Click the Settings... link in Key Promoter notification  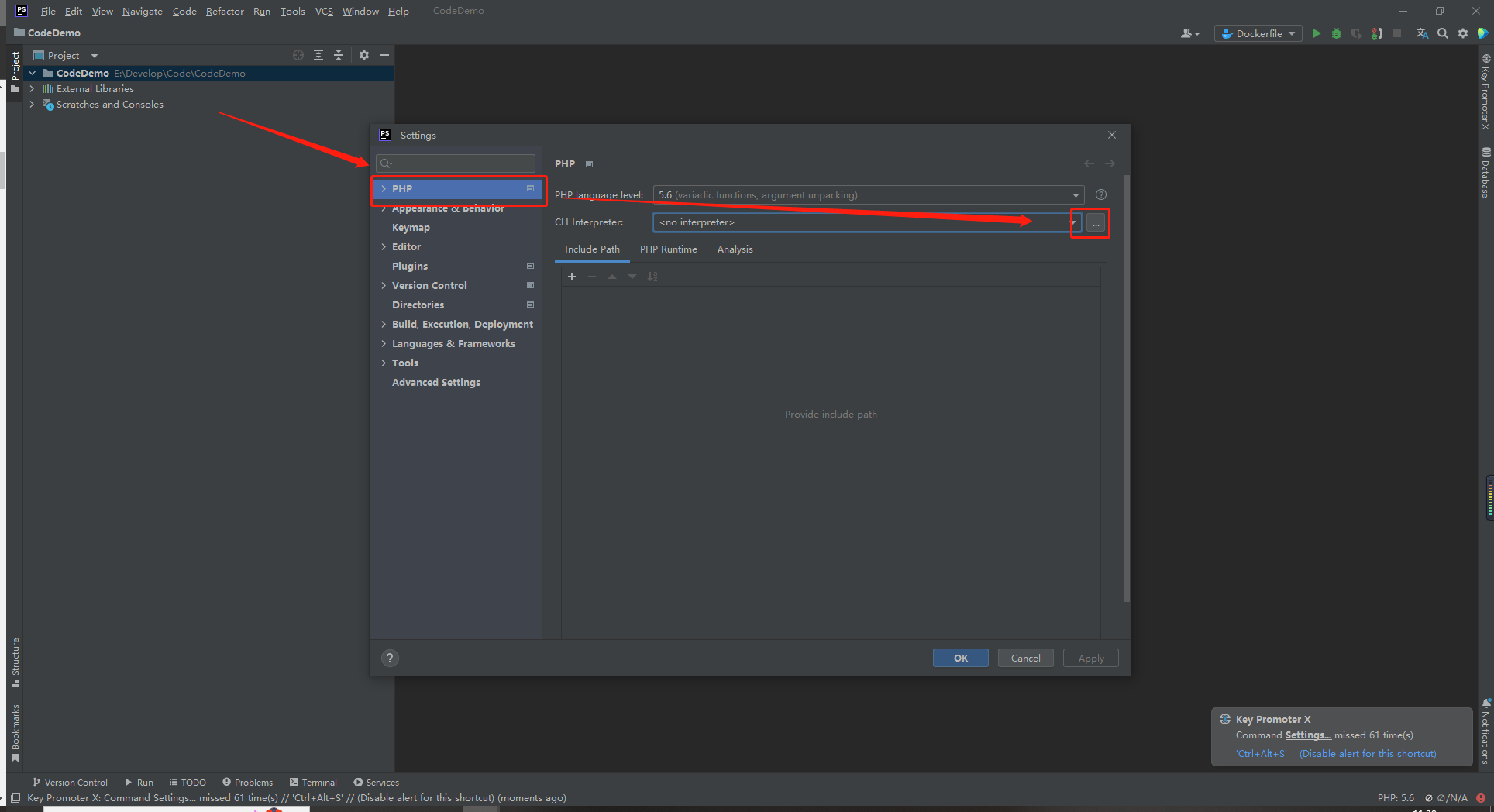point(1308,735)
